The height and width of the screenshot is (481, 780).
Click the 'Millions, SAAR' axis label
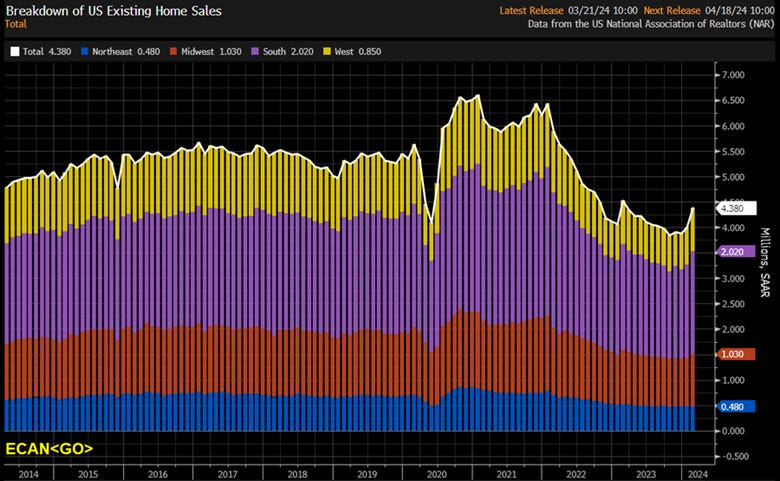(765, 262)
